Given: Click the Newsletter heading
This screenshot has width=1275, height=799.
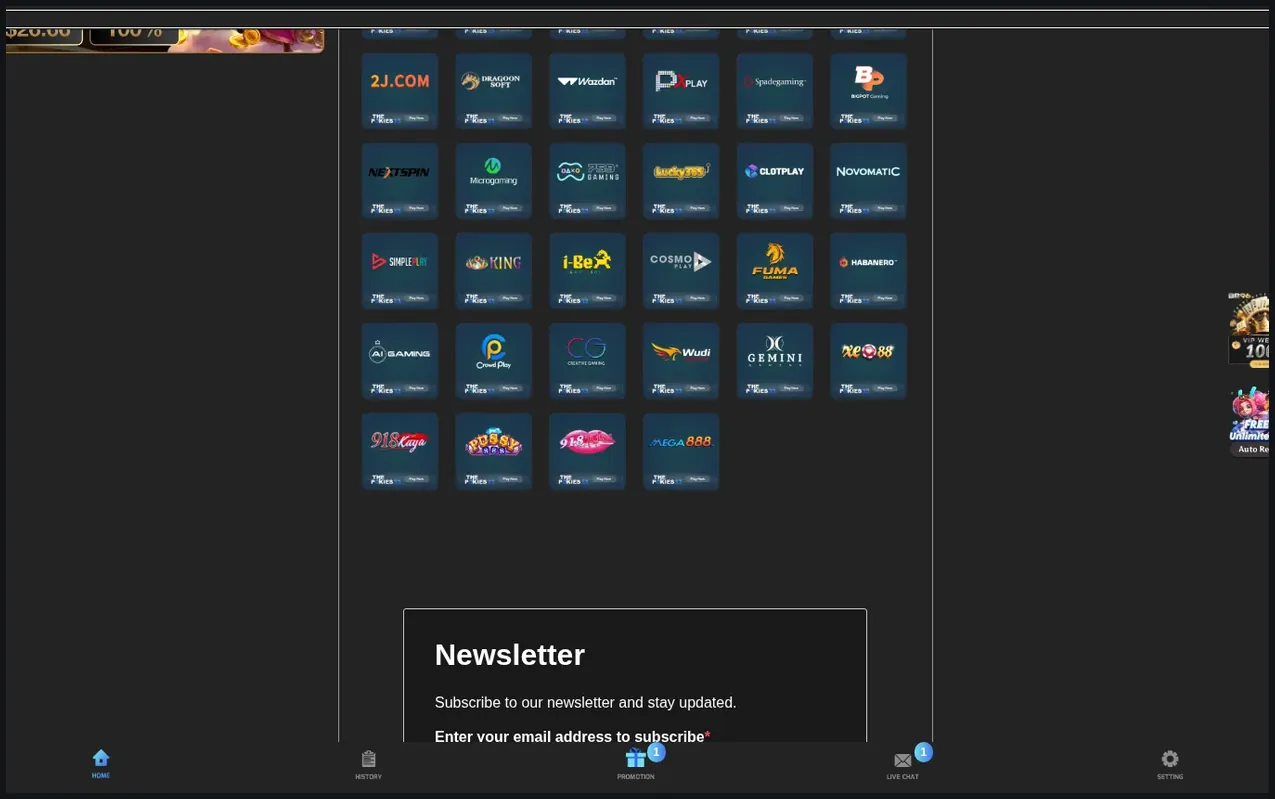Looking at the screenshot, I should pos(510,655).
